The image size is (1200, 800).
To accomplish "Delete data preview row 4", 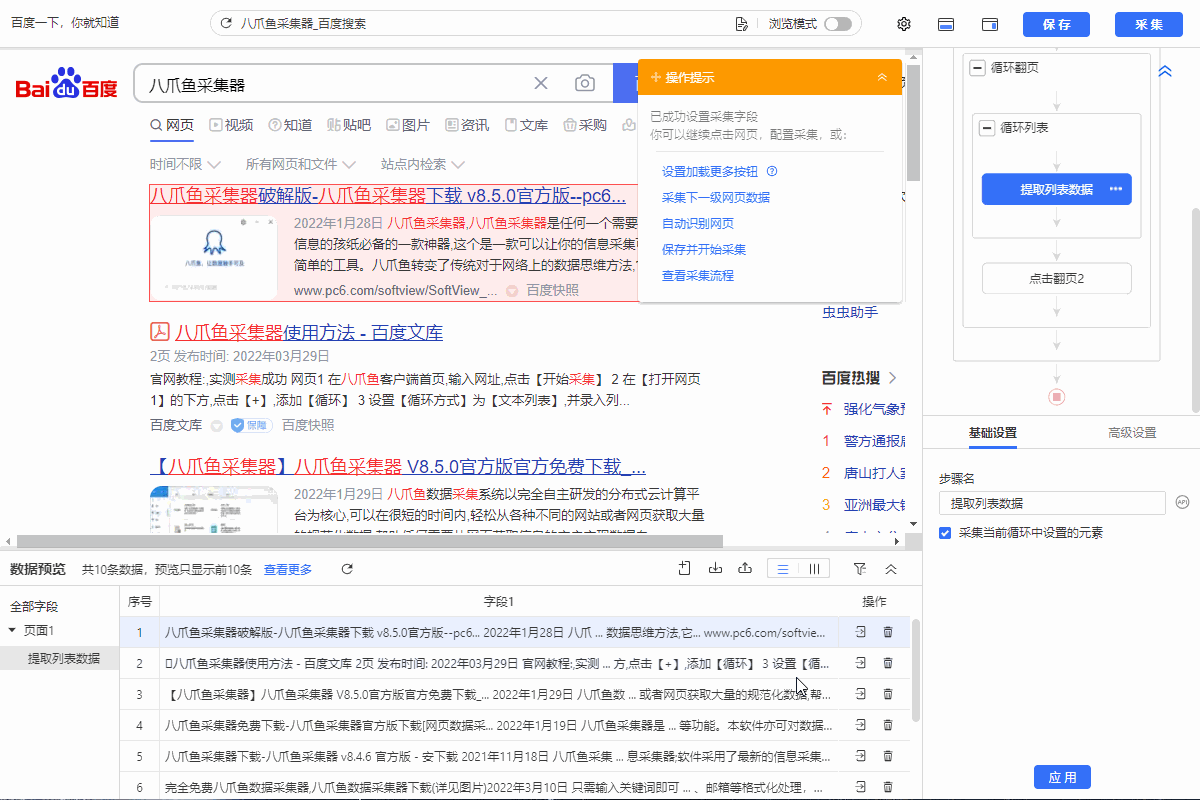I will [888, 725].
